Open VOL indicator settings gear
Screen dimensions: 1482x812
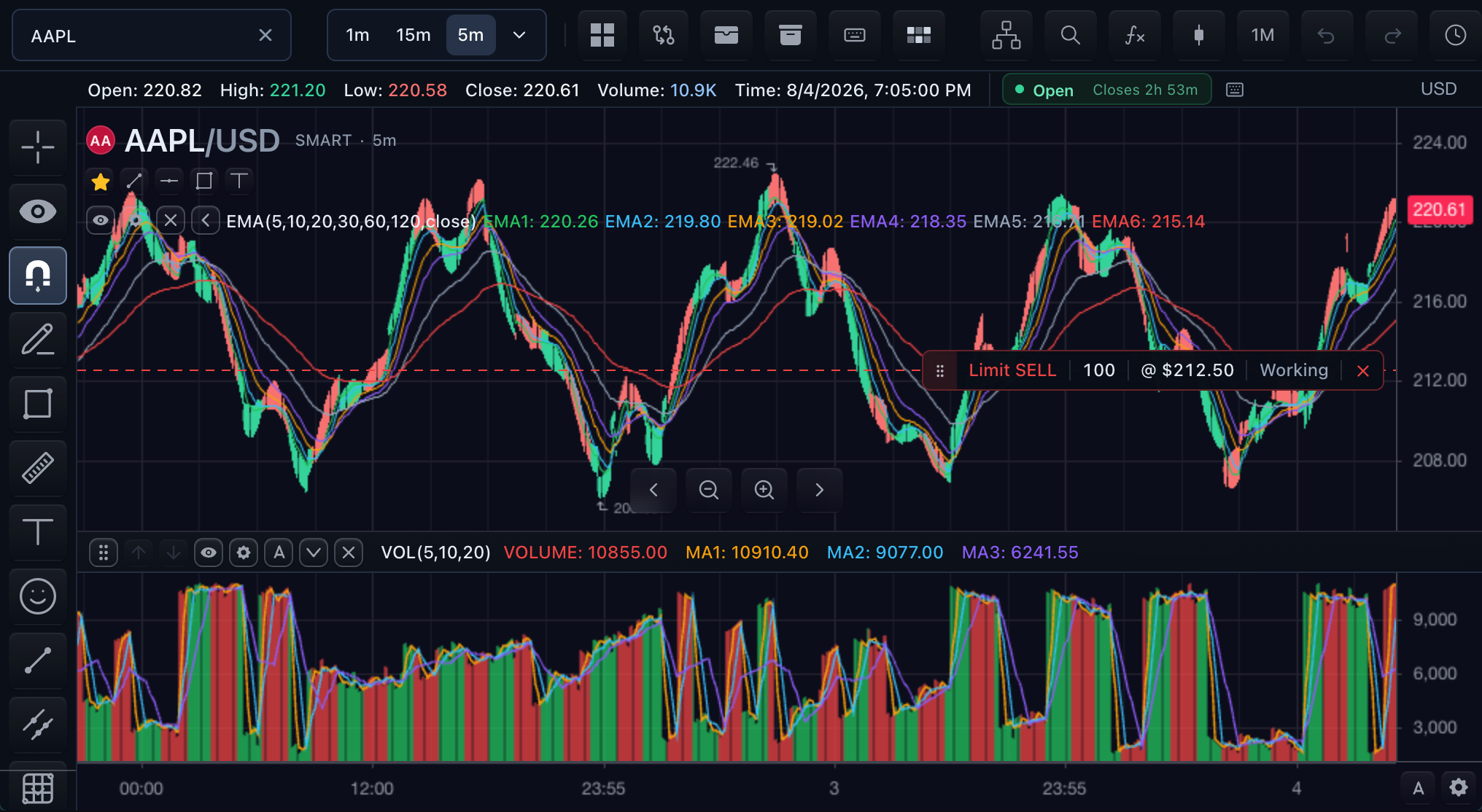(244, 553)
